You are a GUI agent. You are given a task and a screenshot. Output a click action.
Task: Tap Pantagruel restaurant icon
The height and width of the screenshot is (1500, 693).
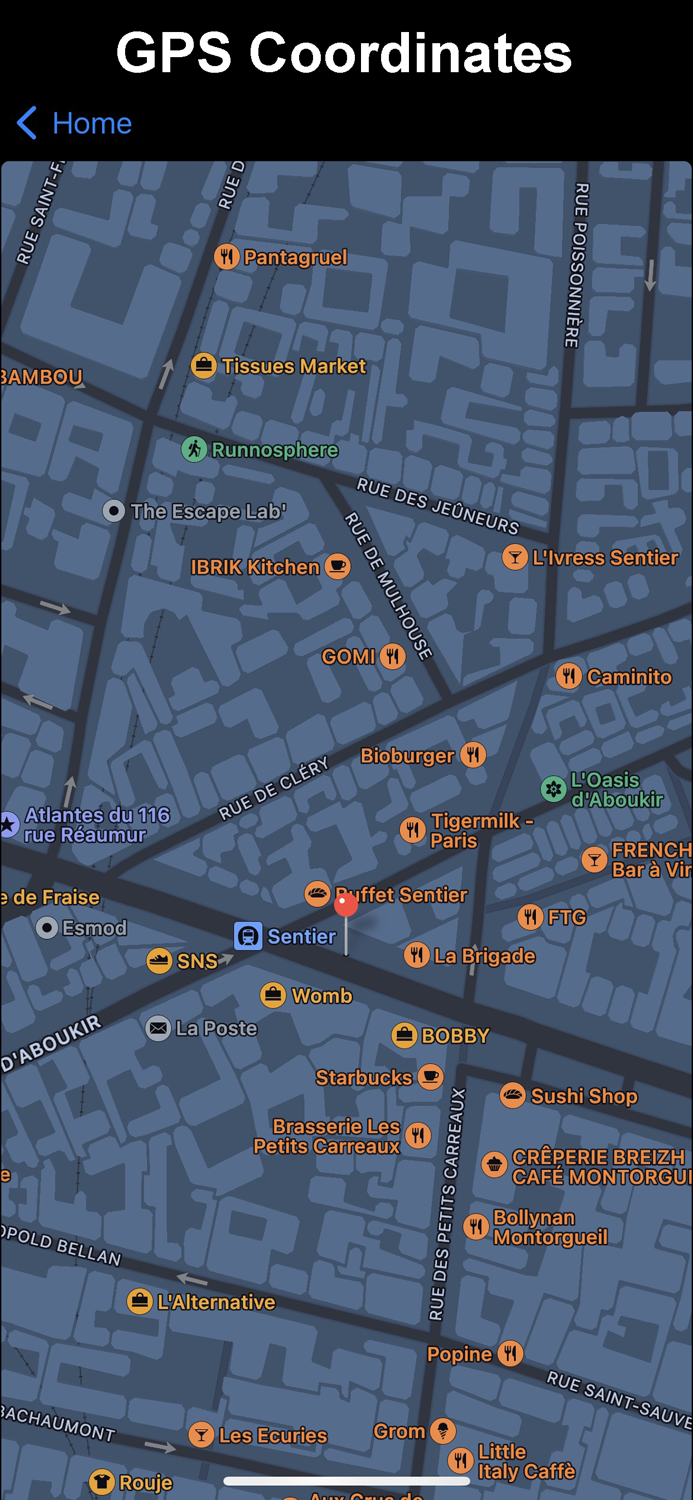coord(227,257)
